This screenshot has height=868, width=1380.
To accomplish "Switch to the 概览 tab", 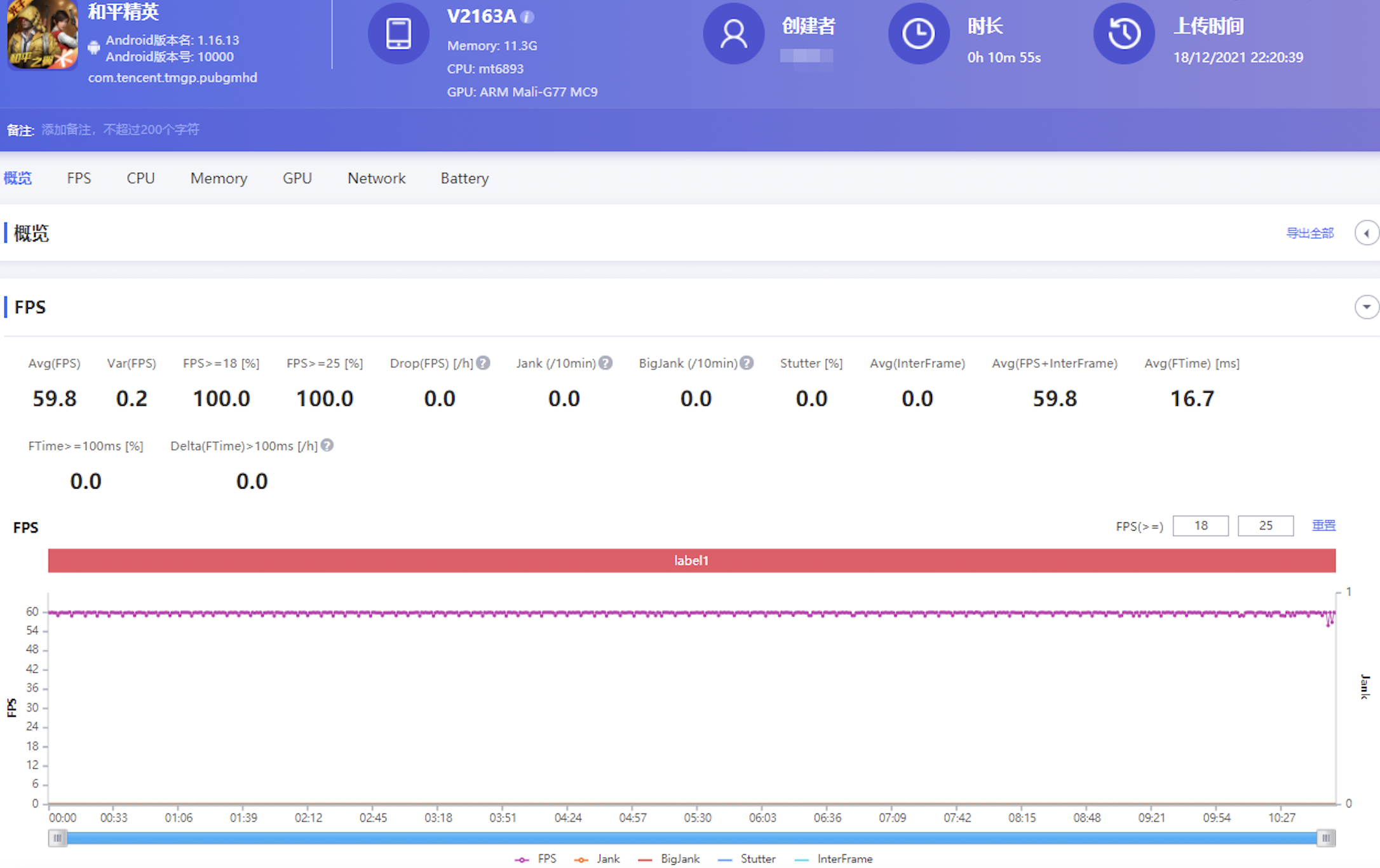I will pyautogui.click(x=17, y=178).
